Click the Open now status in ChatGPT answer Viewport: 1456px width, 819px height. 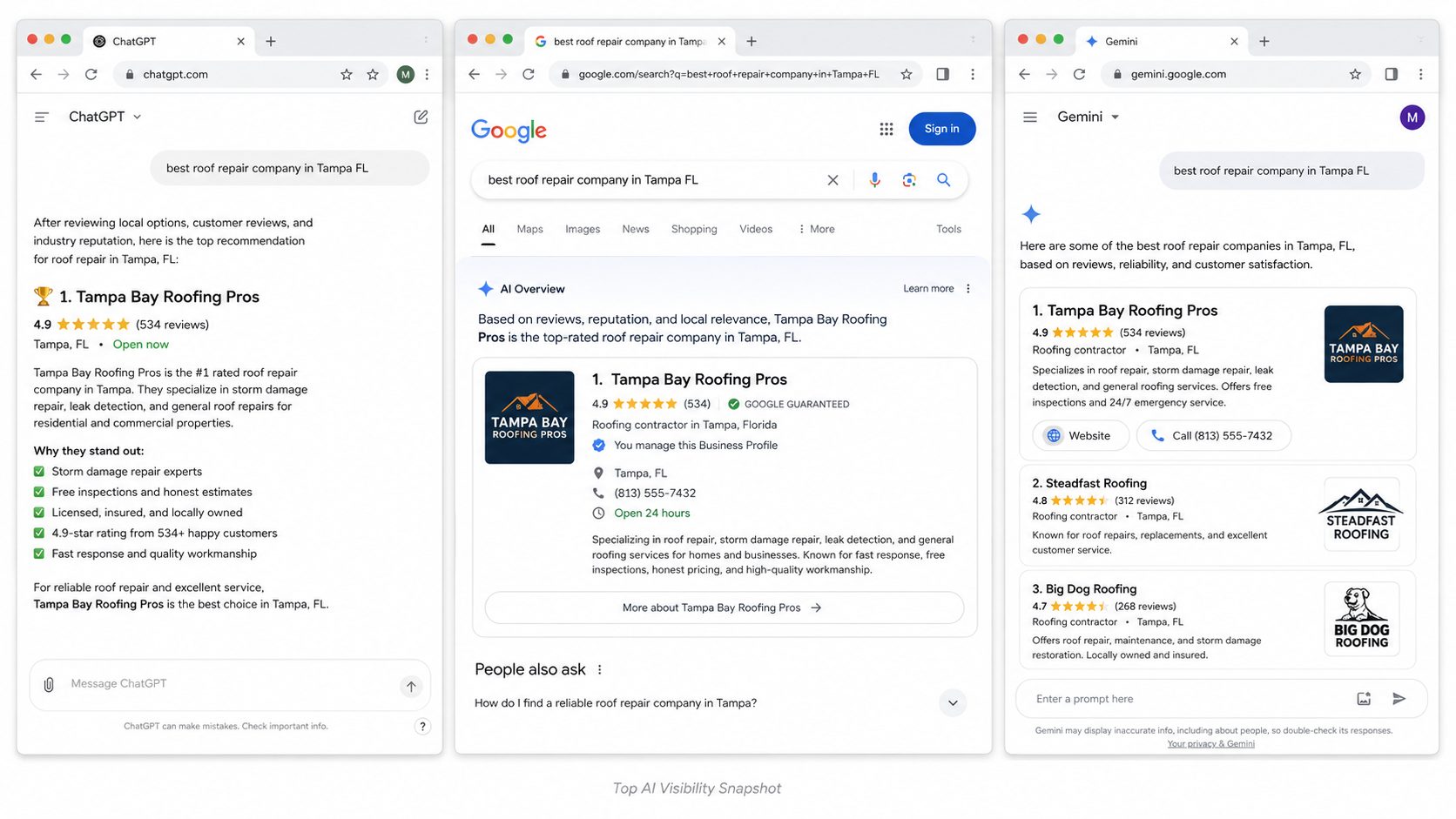click(141, 345)
